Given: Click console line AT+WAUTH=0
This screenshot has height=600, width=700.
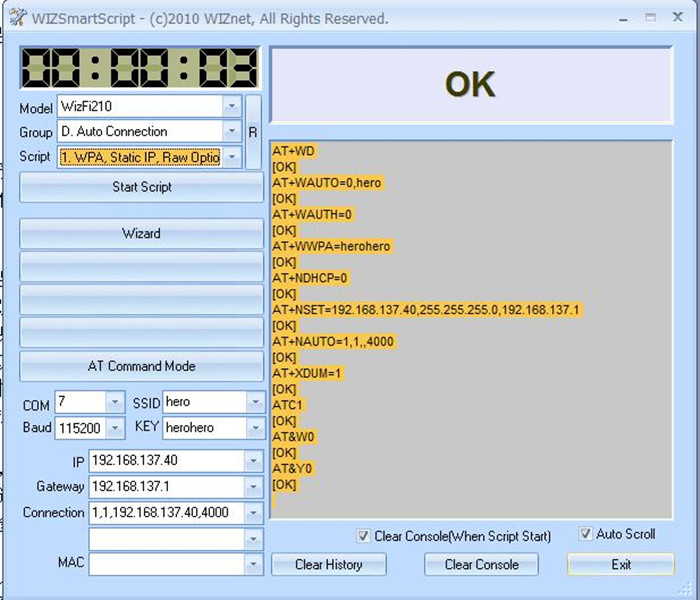Looking at the screenshot, I should 312,214.
